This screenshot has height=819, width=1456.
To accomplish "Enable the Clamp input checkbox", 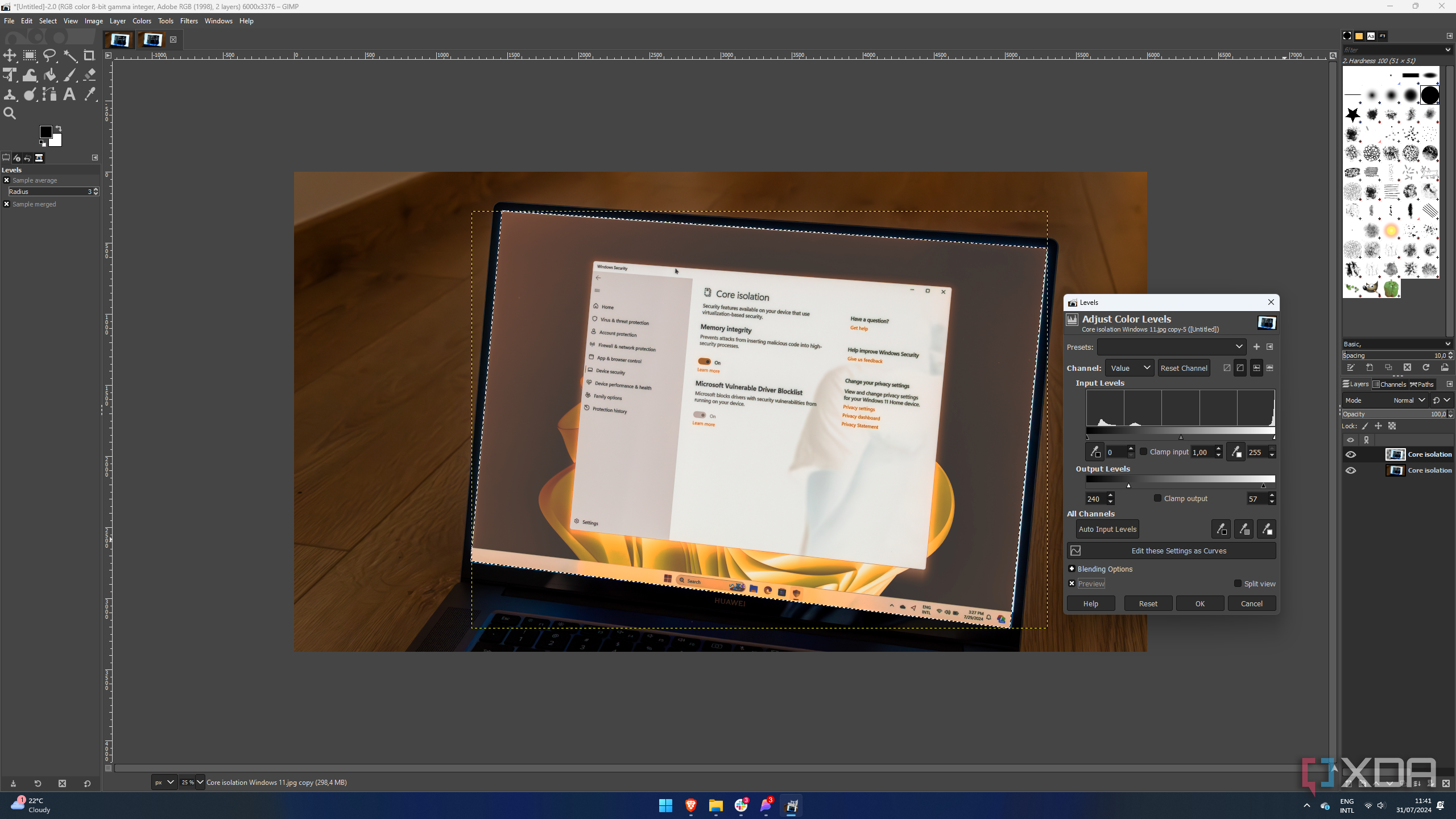I will (x=1143, y=452).
